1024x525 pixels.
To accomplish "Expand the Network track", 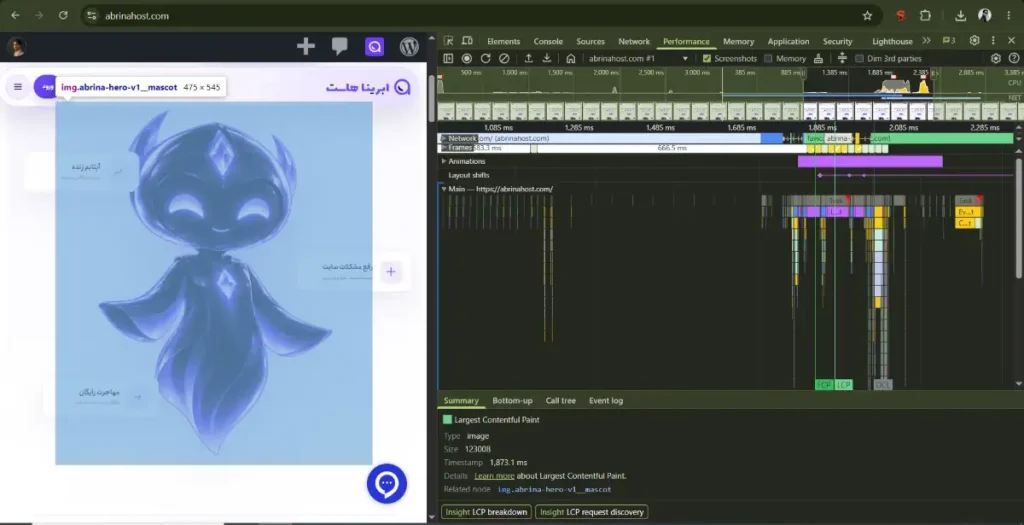I will 444,138.
